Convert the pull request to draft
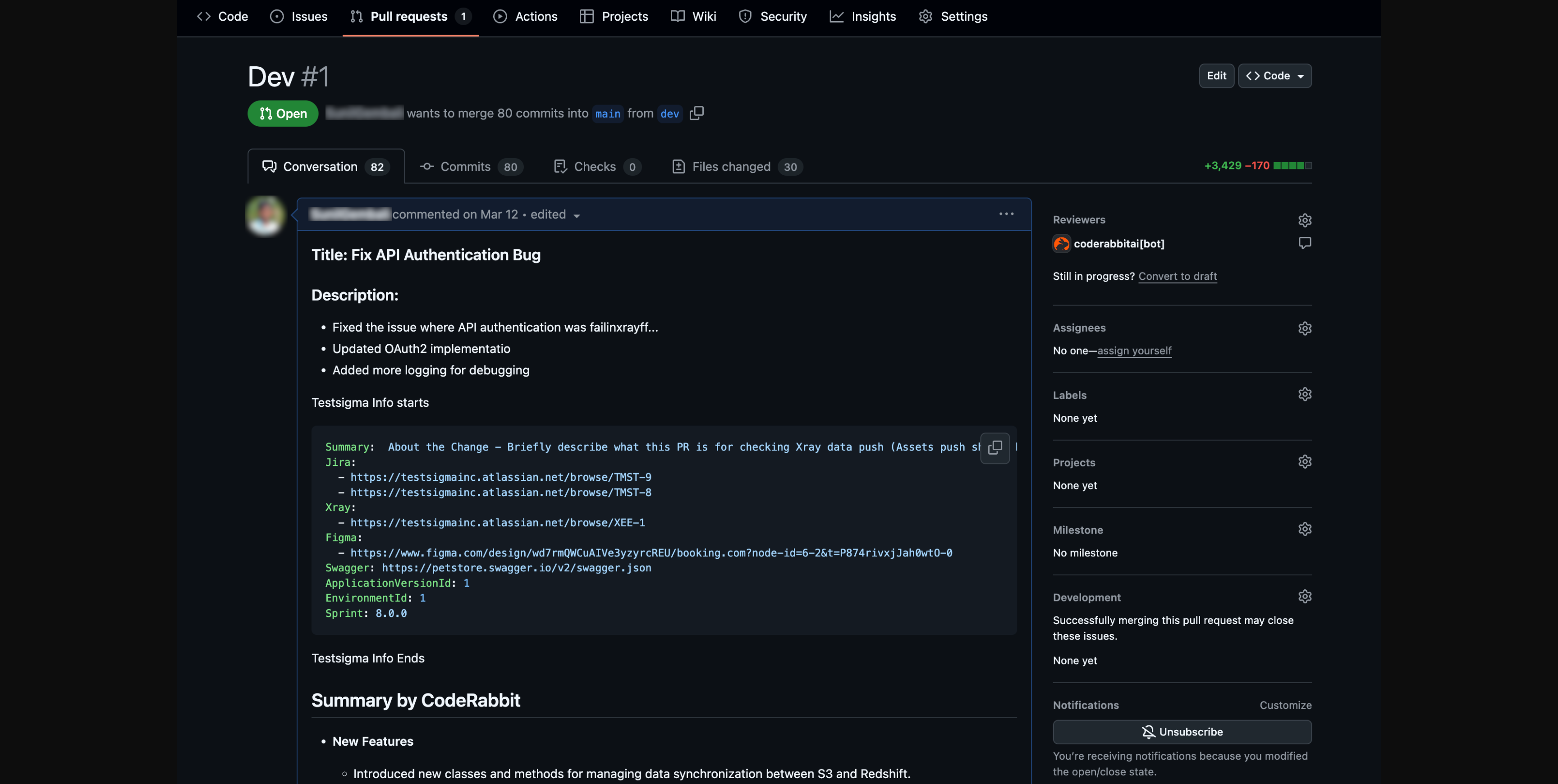Image resolution: width=1558 pixels, height=784 pixels. 1177,276
